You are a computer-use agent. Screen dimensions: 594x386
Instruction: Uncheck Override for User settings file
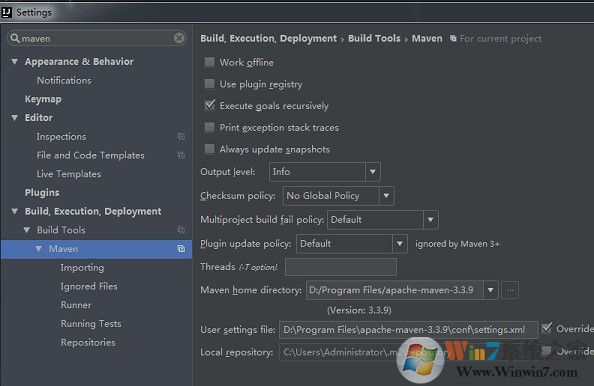(x=547, y=328)
